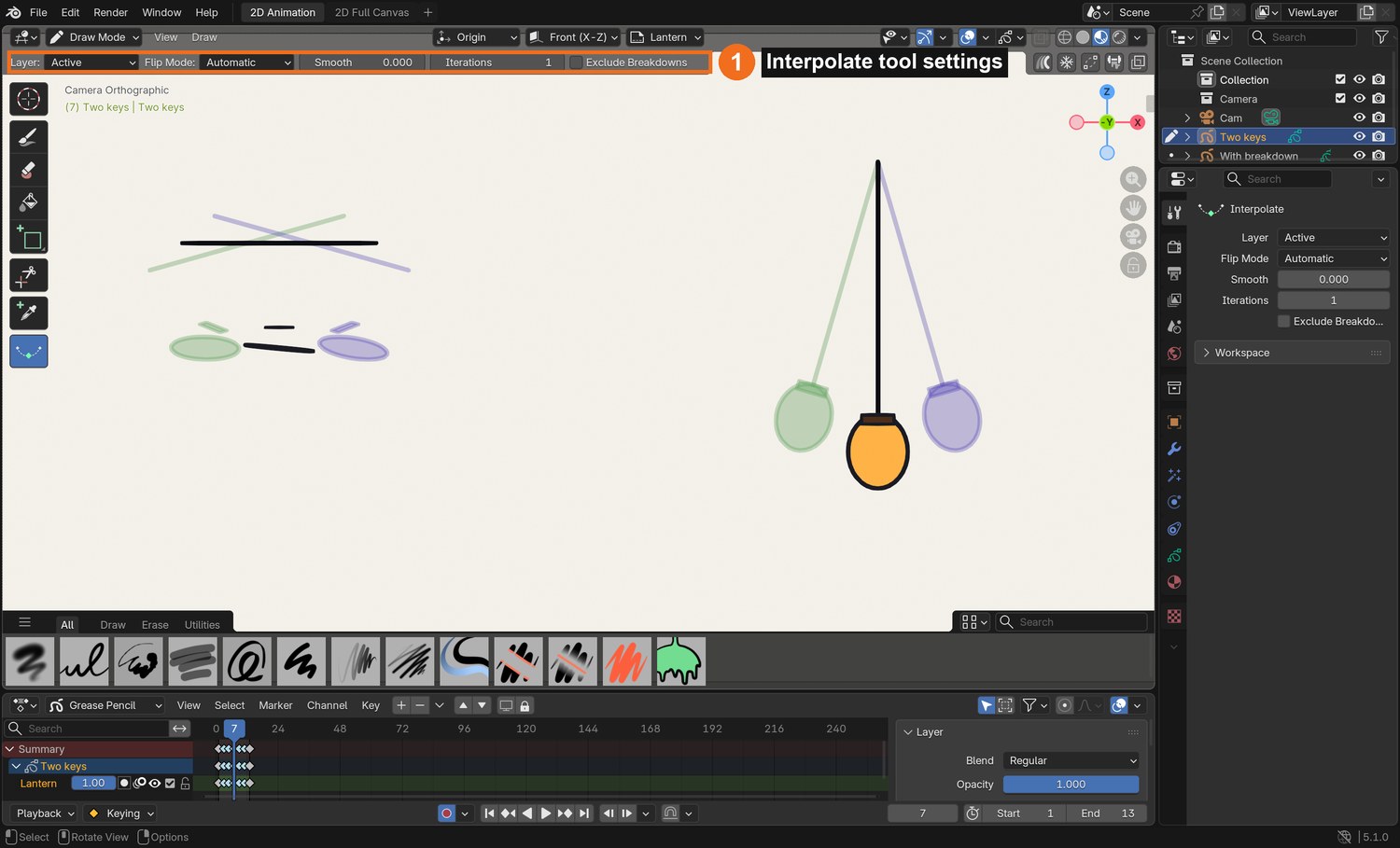Hide the Two keys object in outliner
The height and width of the screenshot is (848, 1400).
click(x=1359, y=136)
